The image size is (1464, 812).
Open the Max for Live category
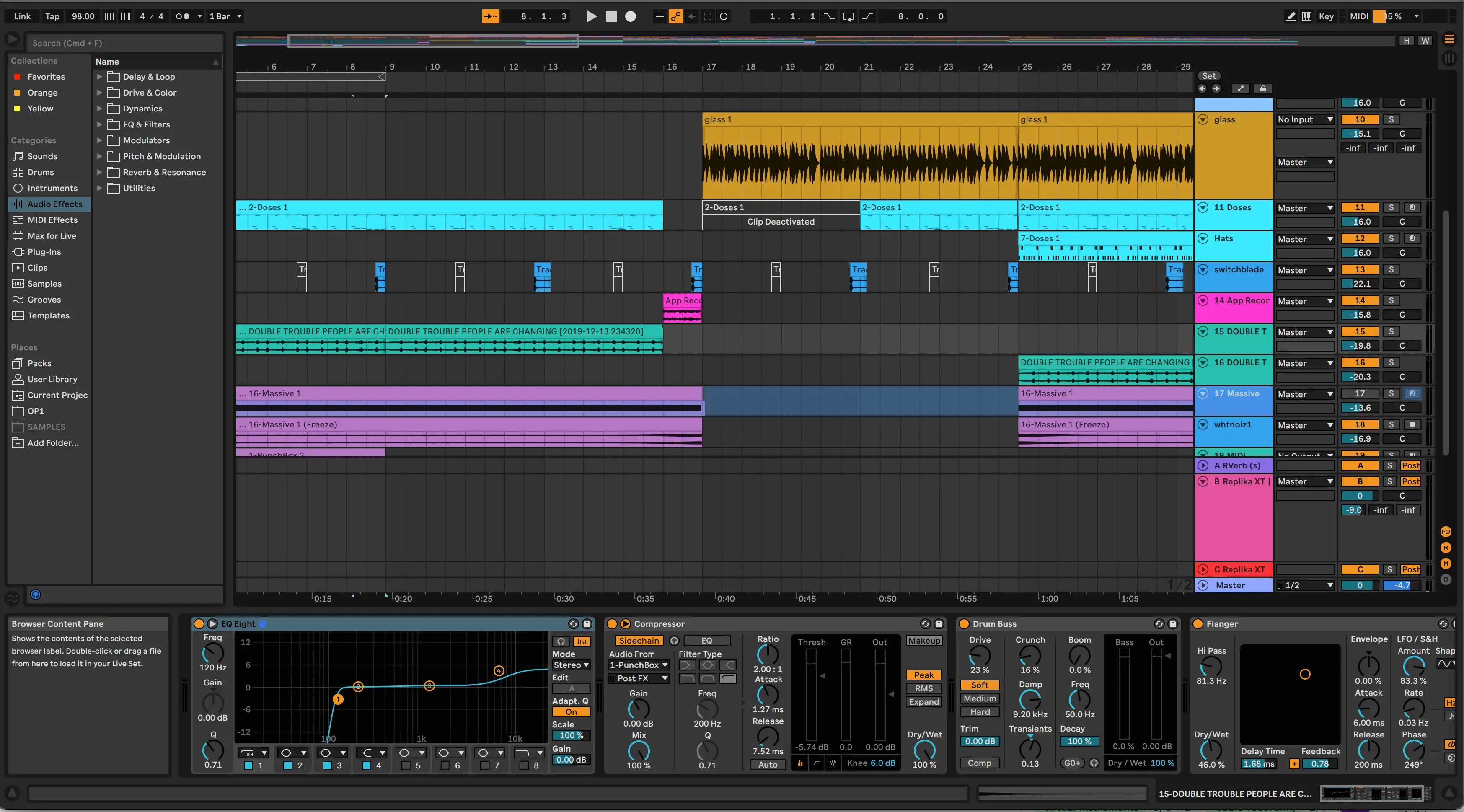51,236
